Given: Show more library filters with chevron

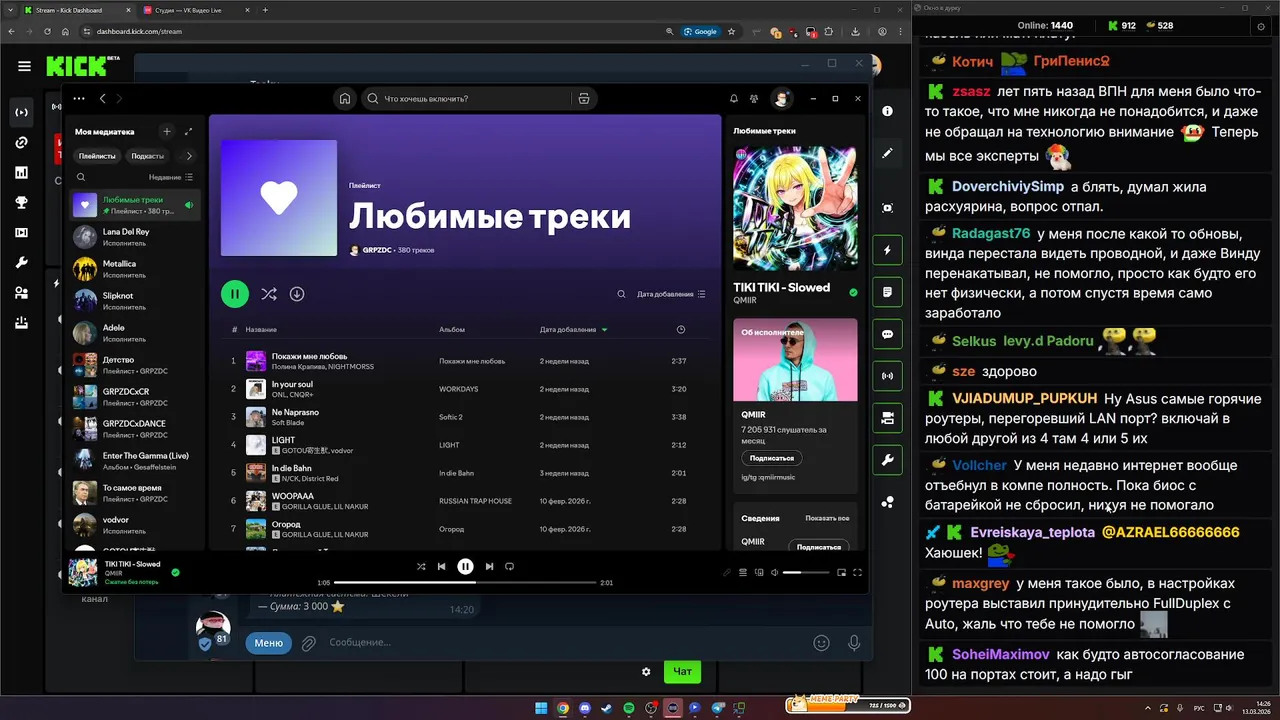Looking at the screenshot, I should pyautogui.click(x=189, y=156).
